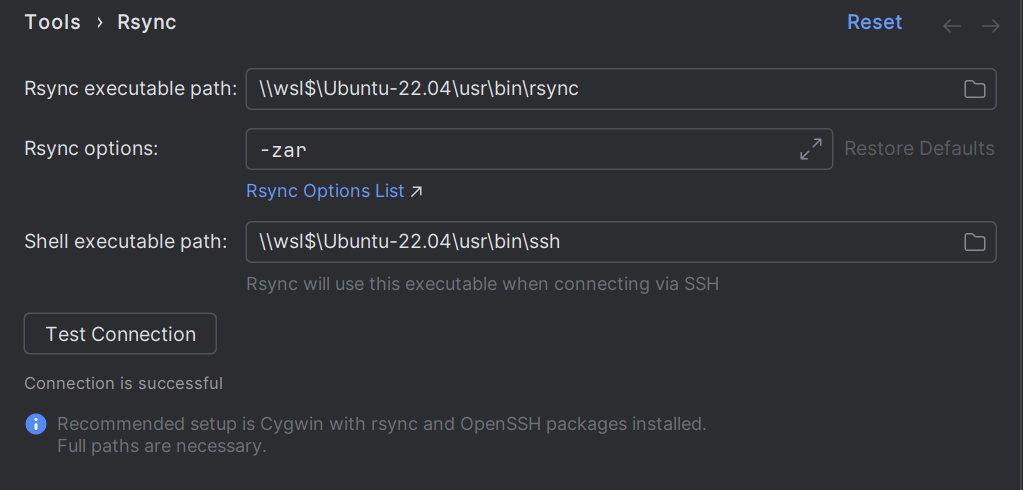Click the breadcrumb chevron after Tools
Viewport: 1023px width, 490px height.
pos(100,23)
